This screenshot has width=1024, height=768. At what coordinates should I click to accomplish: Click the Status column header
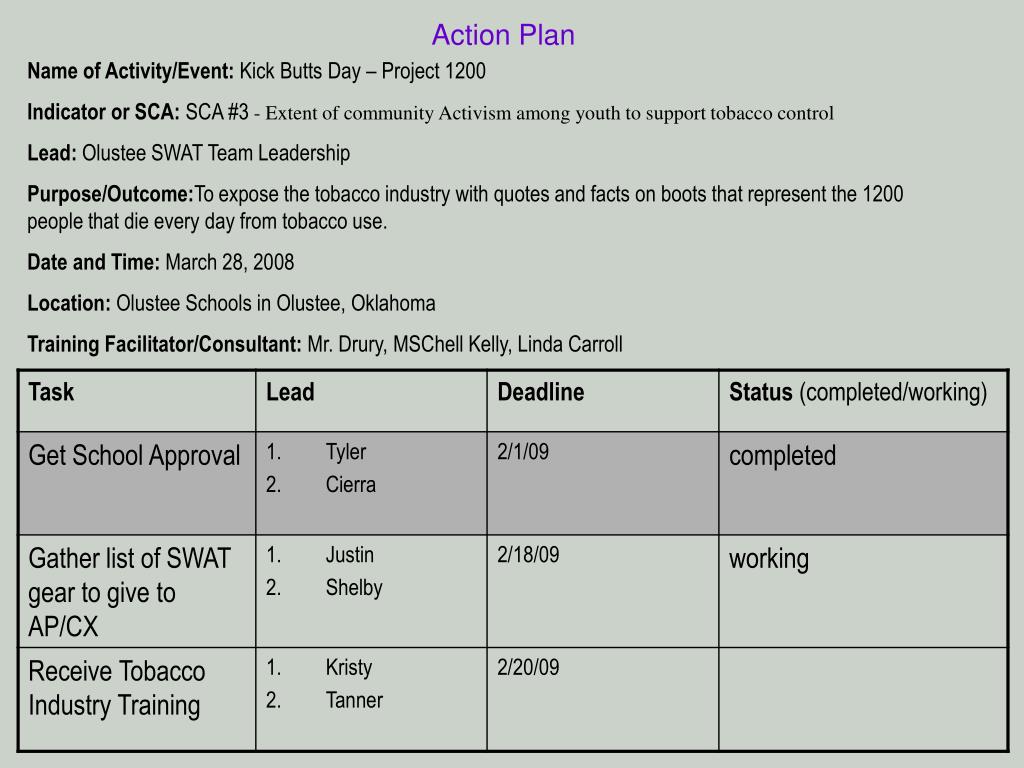(x=858, y=393)
